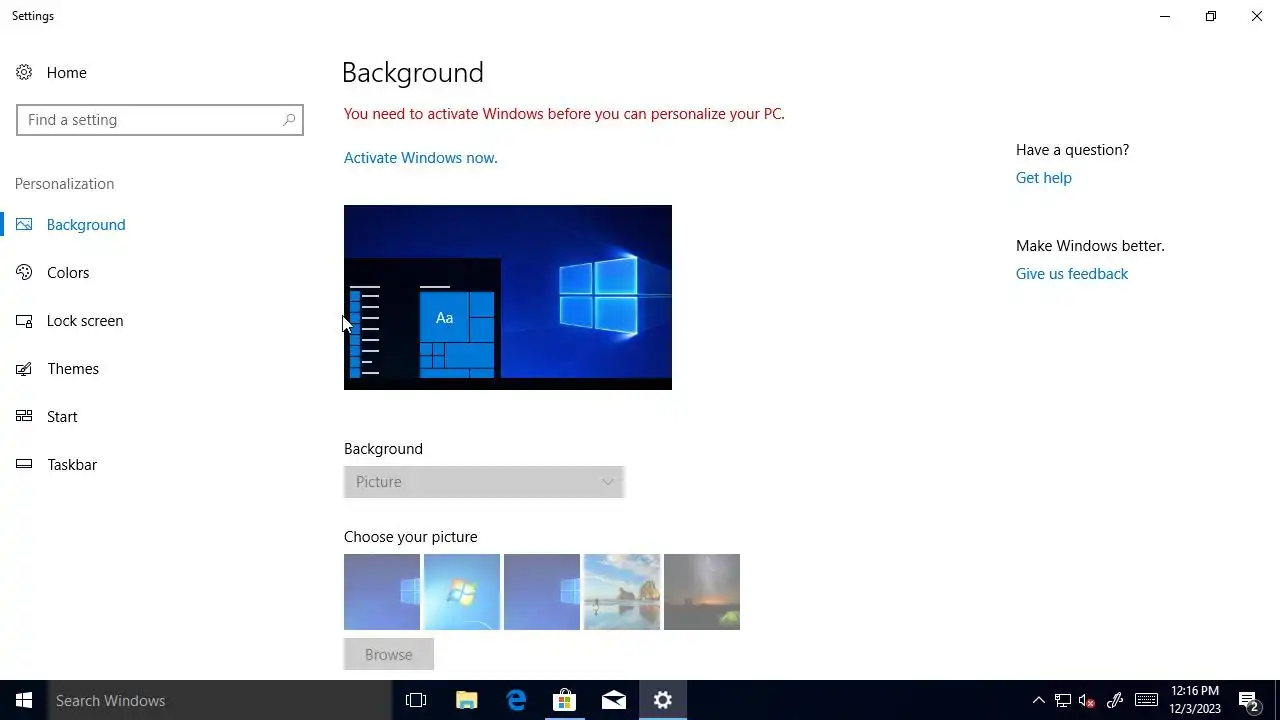Image resolution: width=1280 pixels, height=720 pixels.
Task: Return to Settings Home
Action: coord(66,72)
